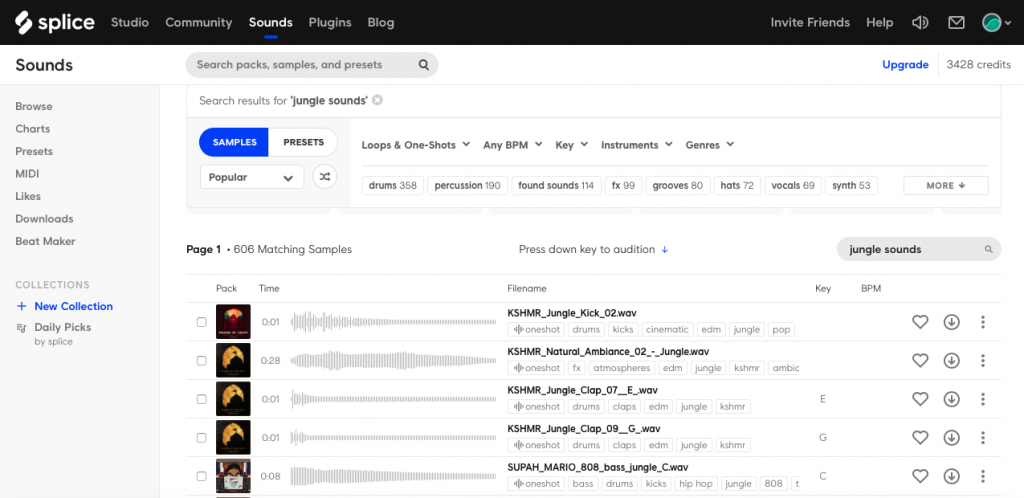Filter by vocals 69 tag
The image size is (1024, 498).
point(793,185)
